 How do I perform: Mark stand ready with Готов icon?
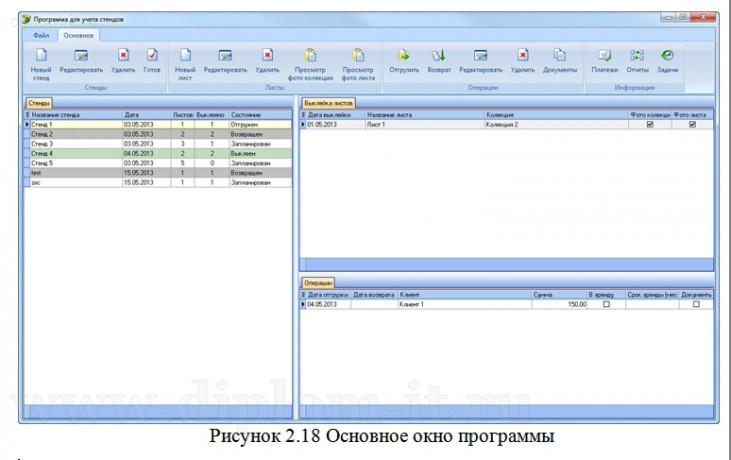click(152, 55)
